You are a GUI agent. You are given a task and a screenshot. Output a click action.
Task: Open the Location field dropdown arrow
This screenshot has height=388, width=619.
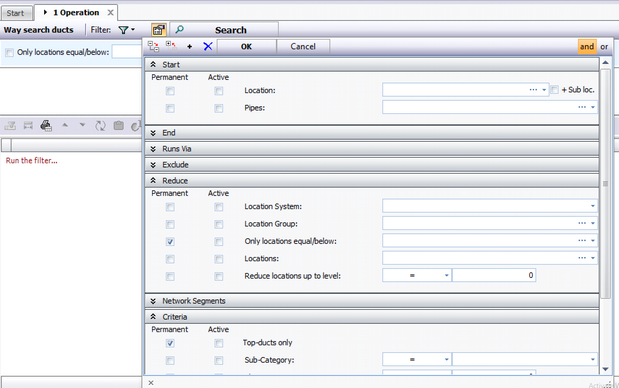[x=544, y=90]
